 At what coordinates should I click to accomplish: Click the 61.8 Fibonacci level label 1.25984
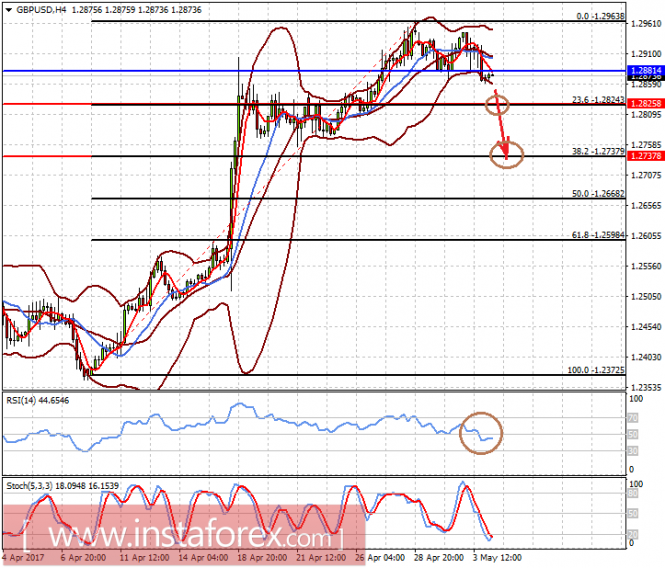pos(598,235)
